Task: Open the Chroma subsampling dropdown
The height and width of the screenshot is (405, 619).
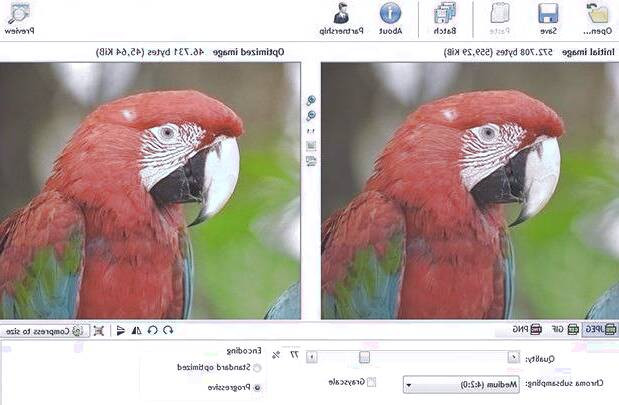Action: (461, 384)
